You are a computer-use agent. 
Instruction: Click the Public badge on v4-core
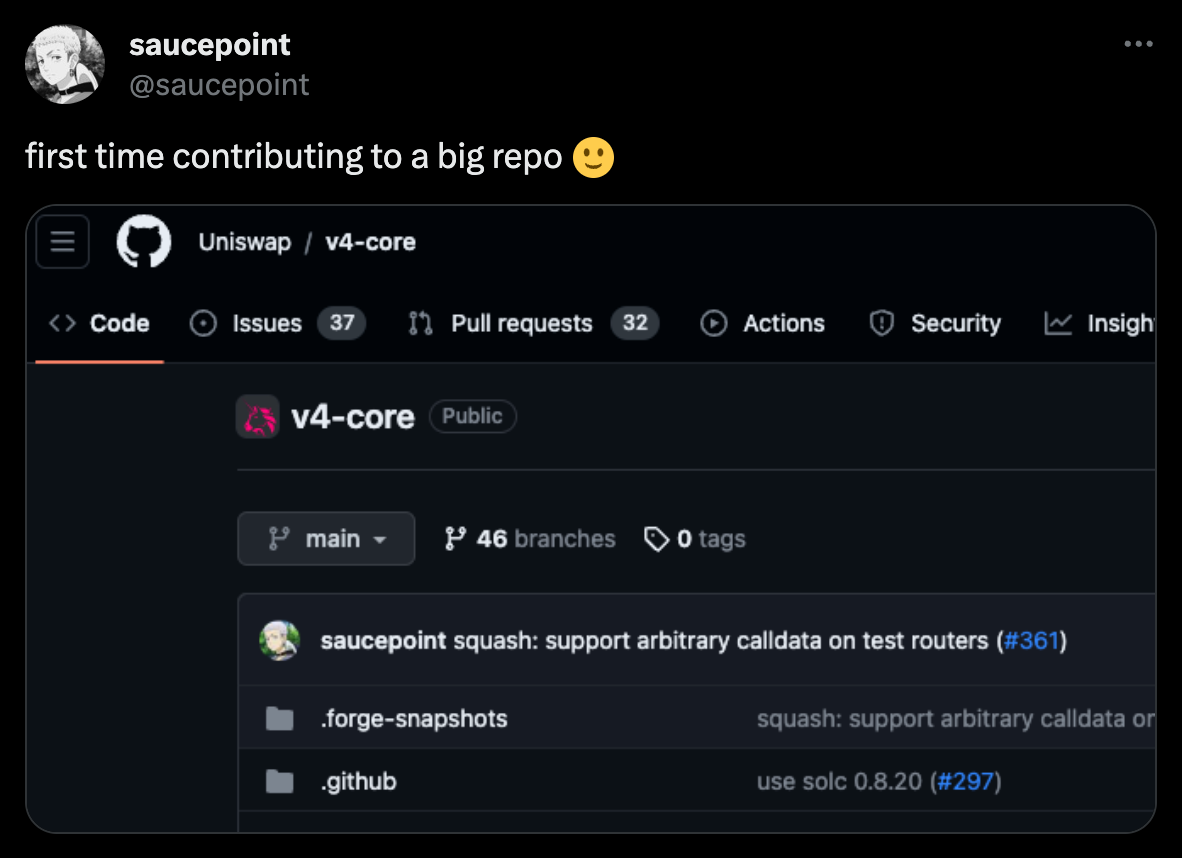point(473,417)
